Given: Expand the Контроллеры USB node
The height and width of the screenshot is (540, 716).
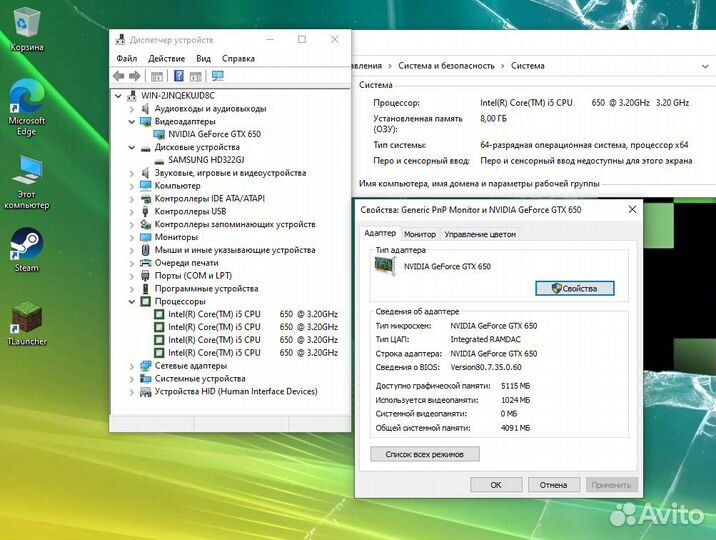Looking at the screenshot, I should click(132, 212).
